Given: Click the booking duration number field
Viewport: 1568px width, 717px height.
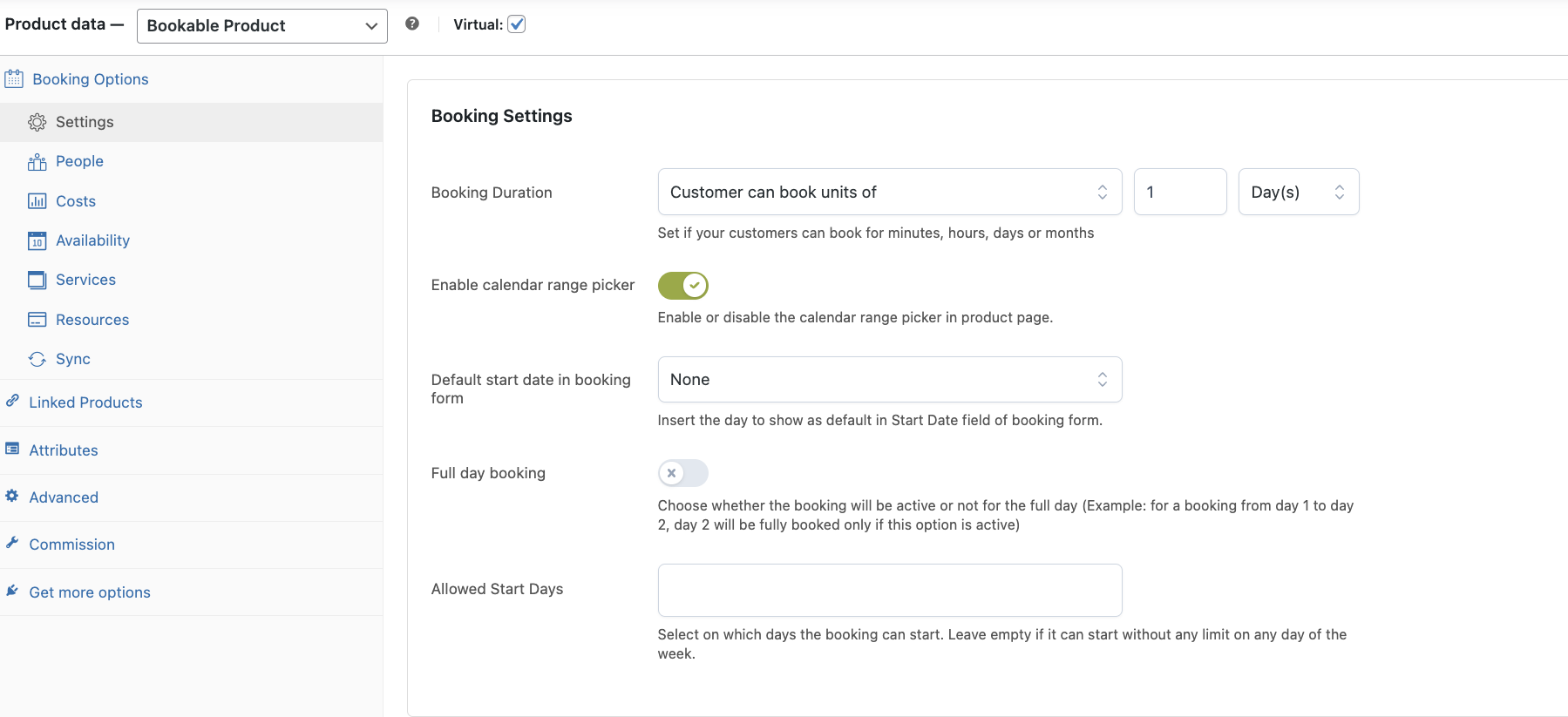Looking at the screenshot, I should coord(1179,192).
